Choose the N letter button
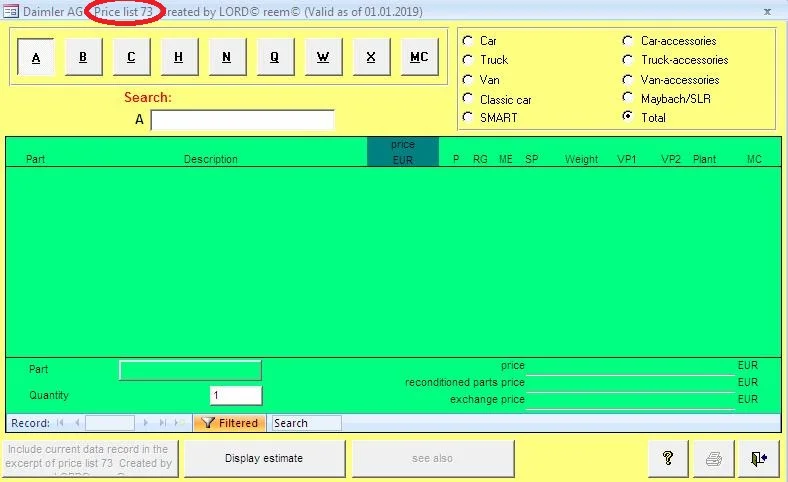 227,57
